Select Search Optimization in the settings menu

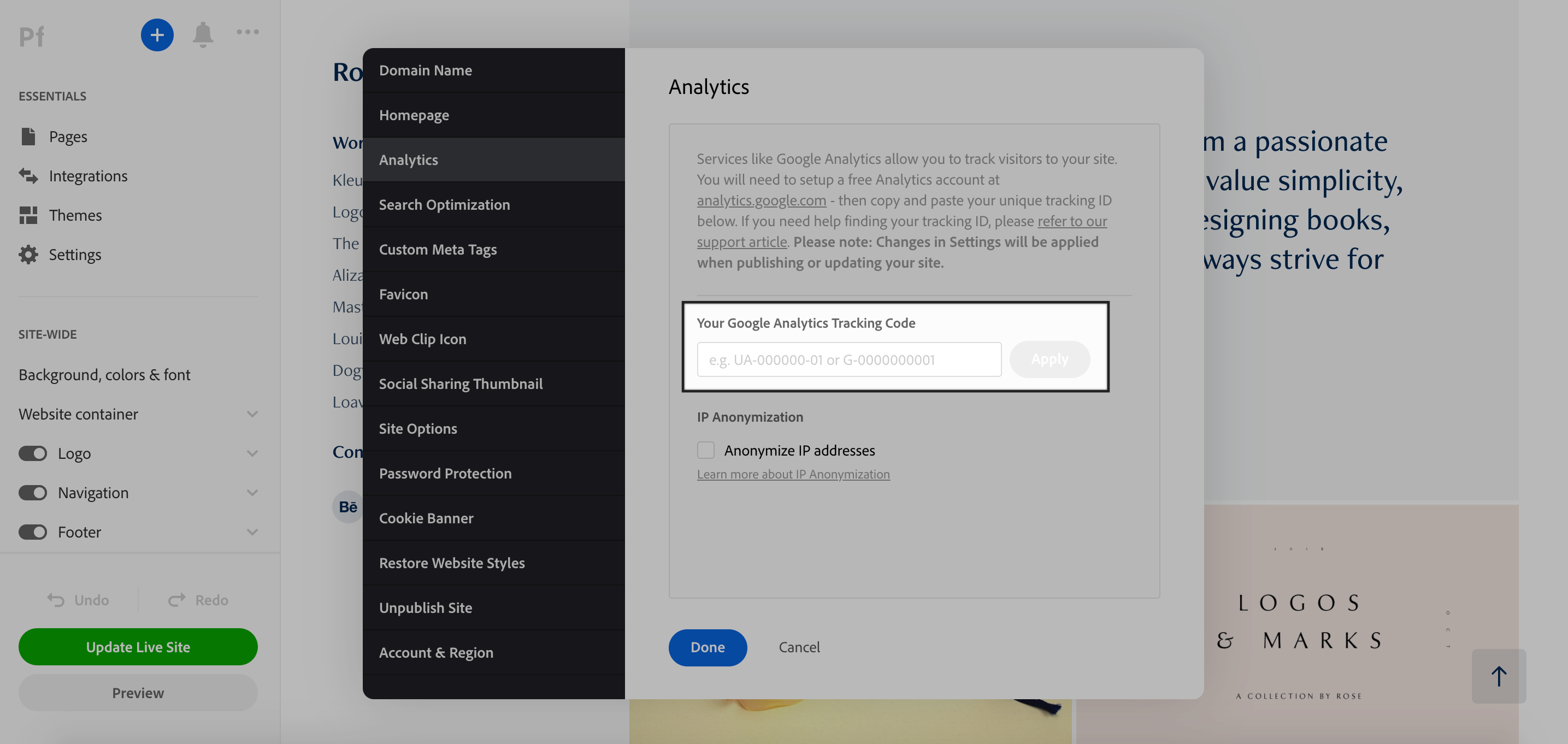coord(445,204)
